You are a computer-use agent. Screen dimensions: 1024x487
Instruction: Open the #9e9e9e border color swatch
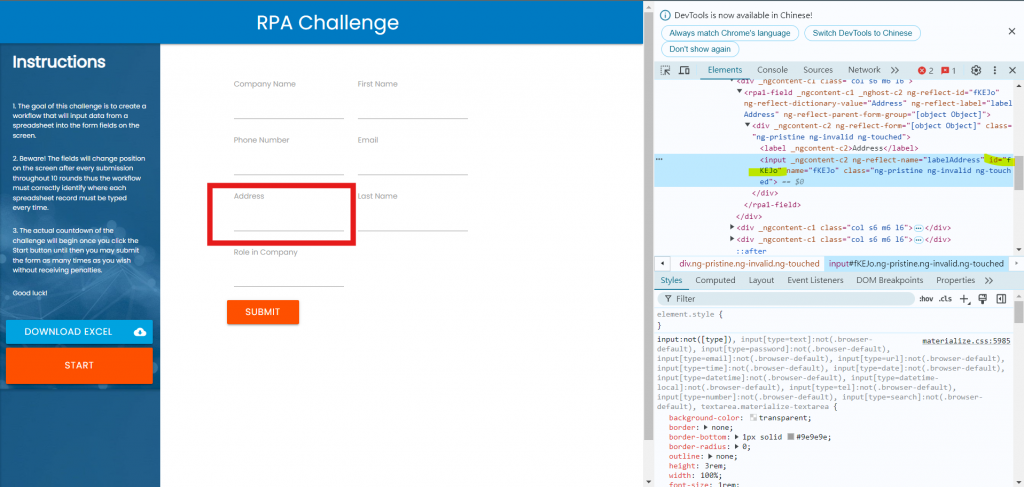792,437
